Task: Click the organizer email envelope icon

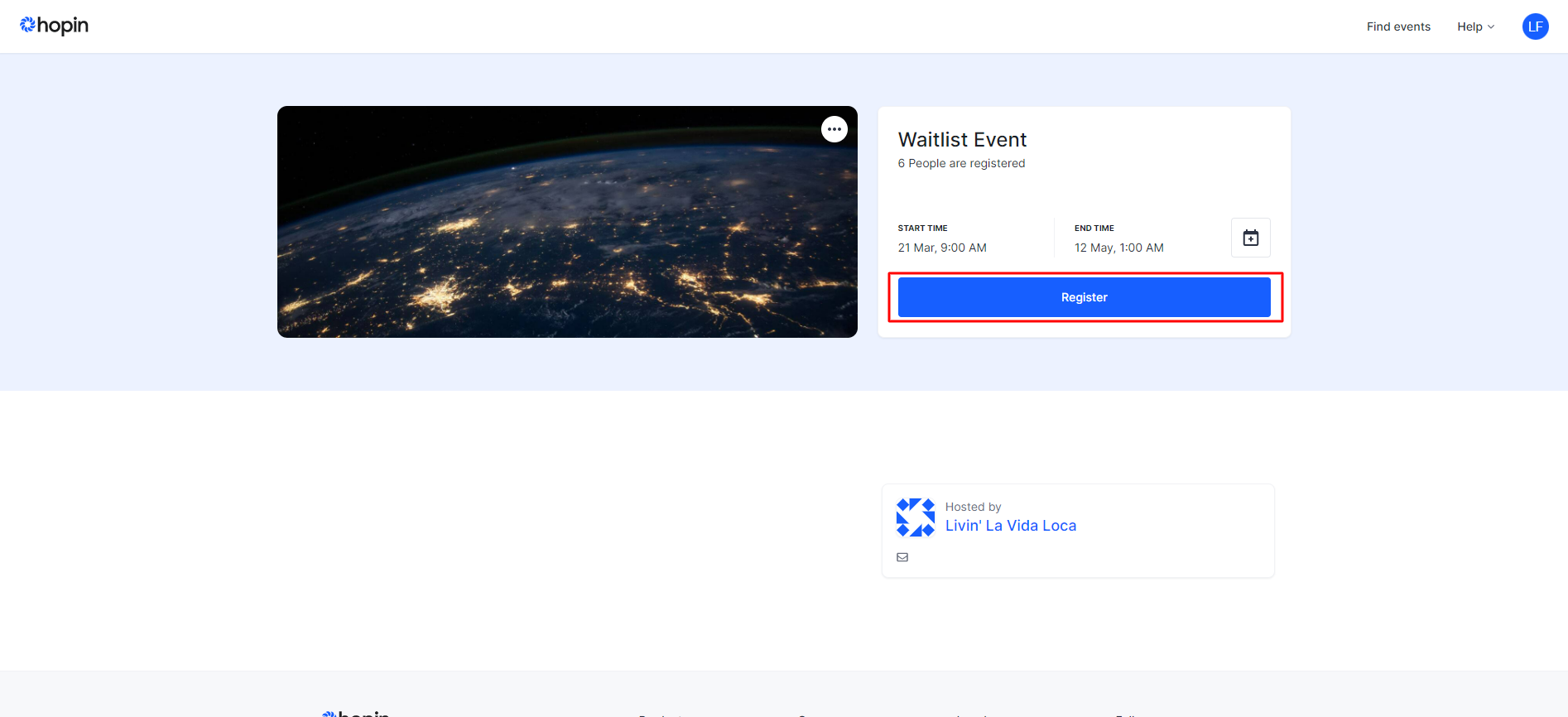Action: click(x=902, y=557)
